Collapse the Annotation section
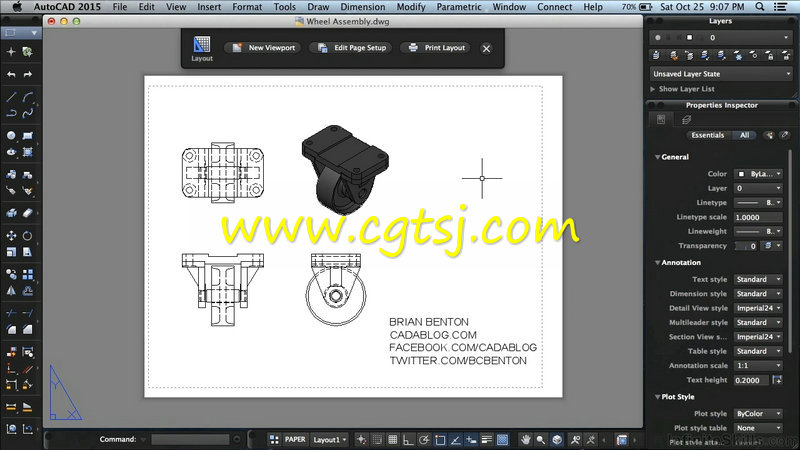Image resolution: width=800 pixels, height=450 pixels. 658,263
